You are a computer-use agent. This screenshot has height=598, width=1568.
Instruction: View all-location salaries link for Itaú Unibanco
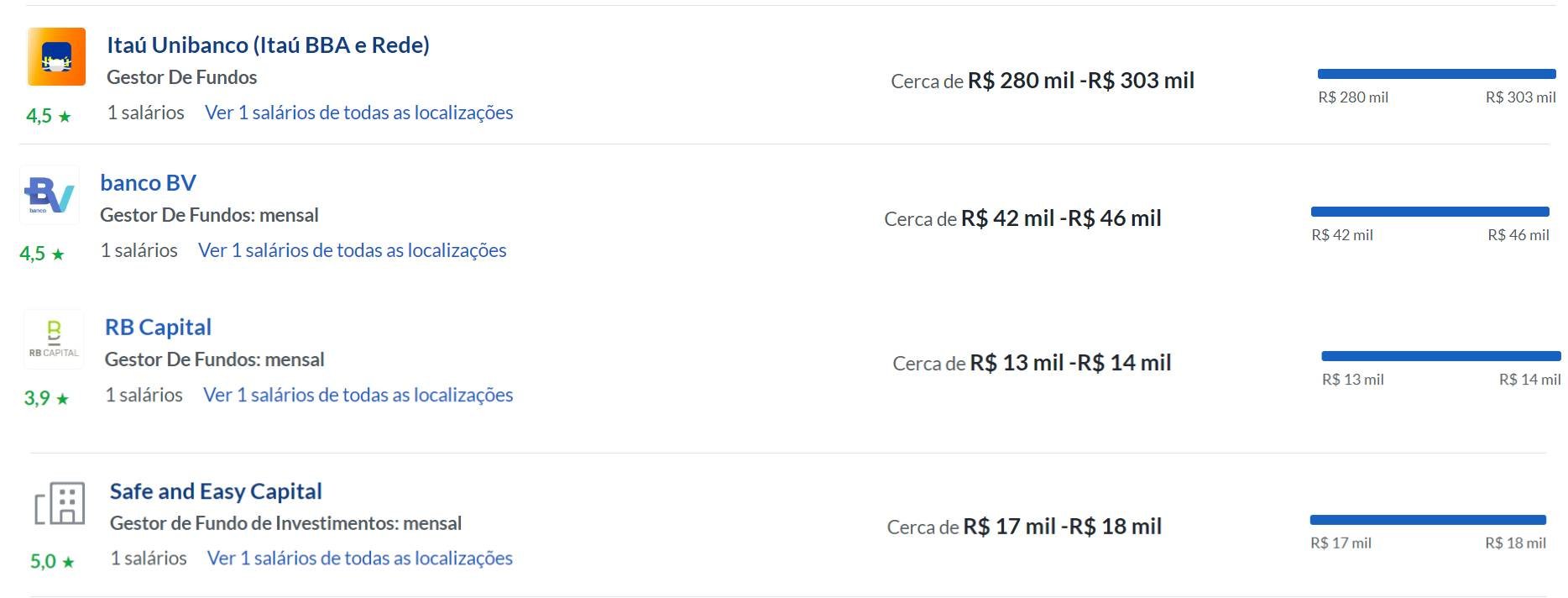358,113
